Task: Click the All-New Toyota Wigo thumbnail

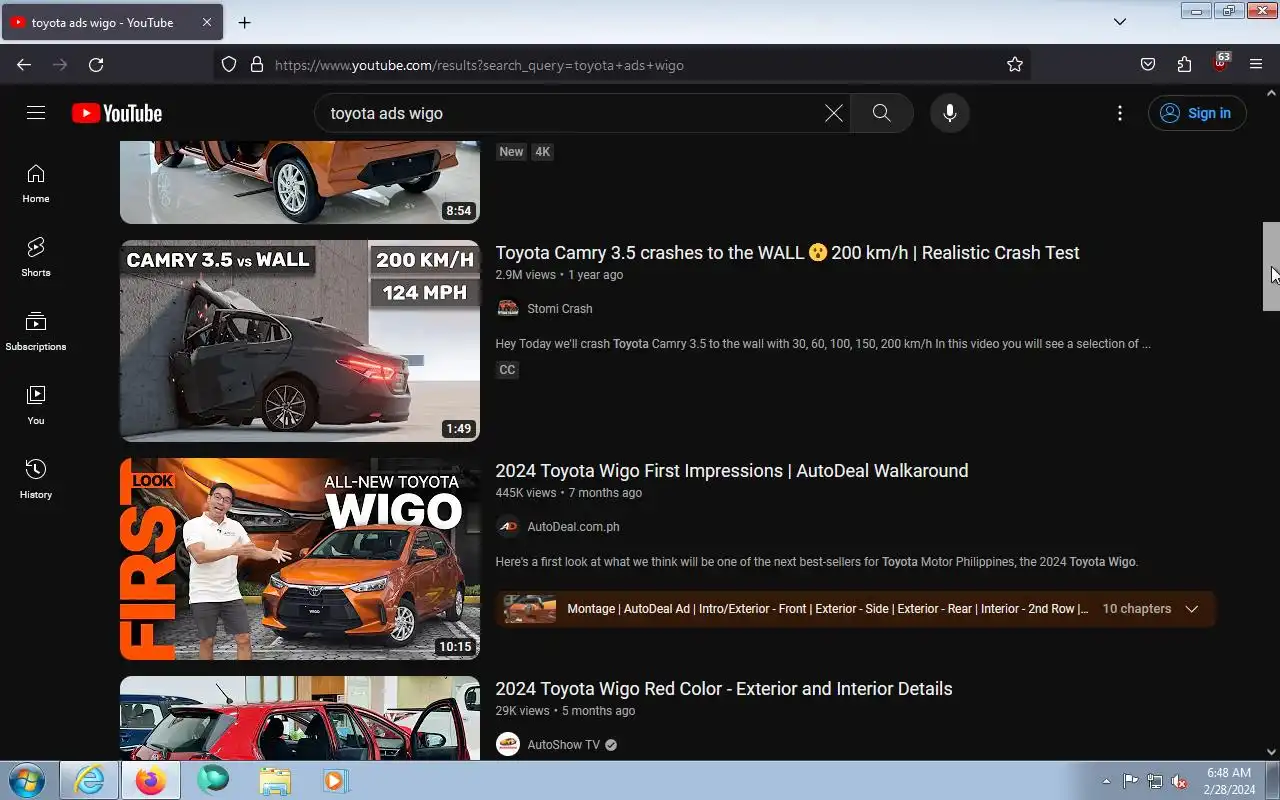Action: click(x=300, y=559)
